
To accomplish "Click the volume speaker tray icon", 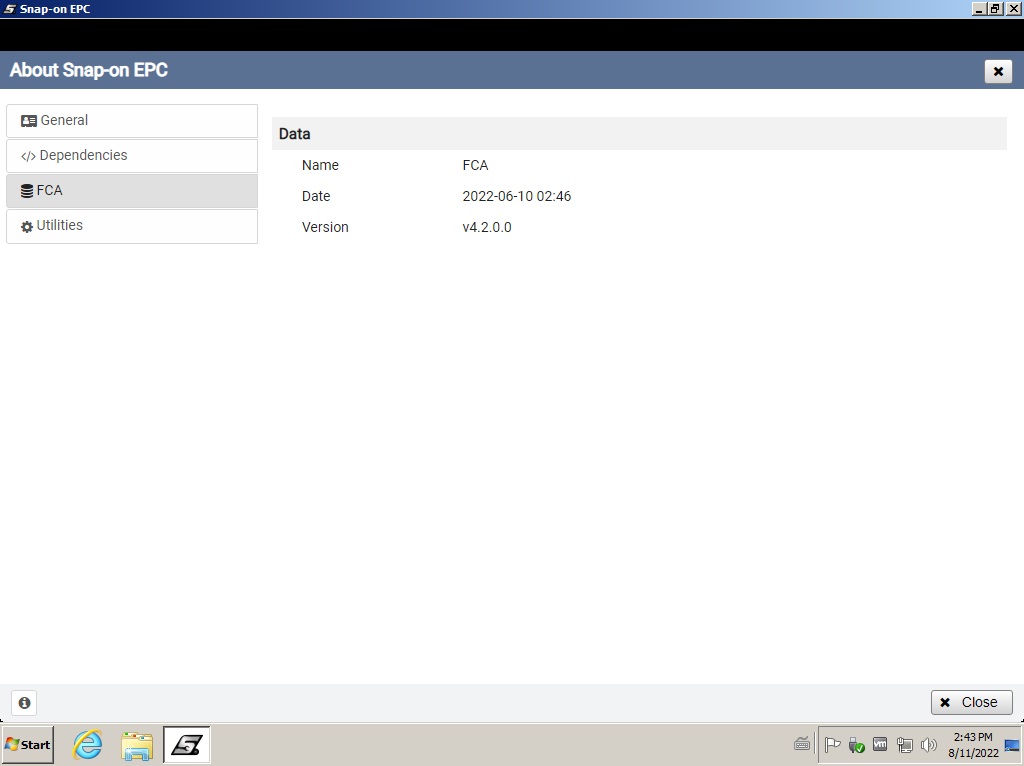I will coord(928,744).
